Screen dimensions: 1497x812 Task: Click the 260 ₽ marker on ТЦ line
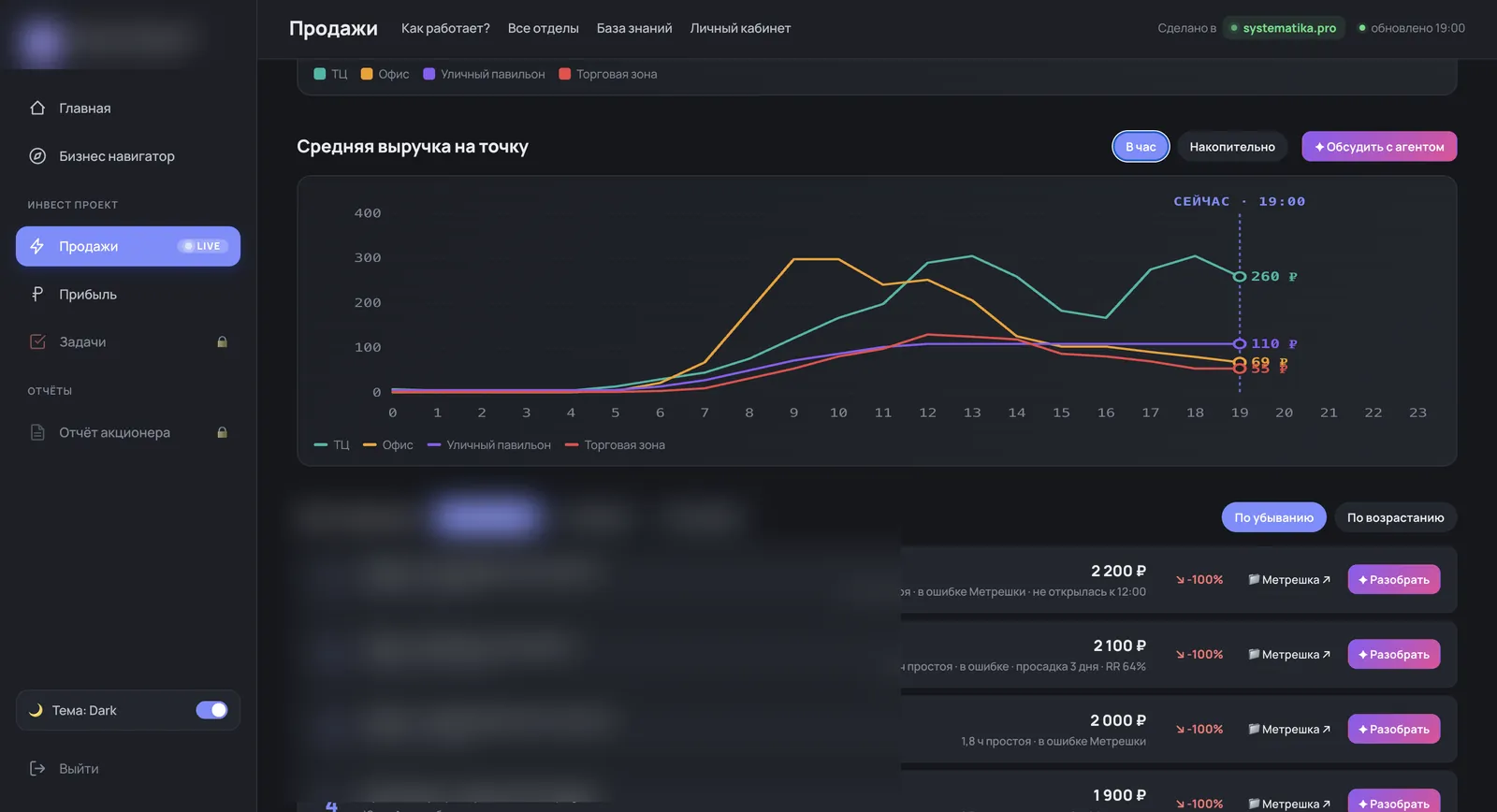(1240, 276)
